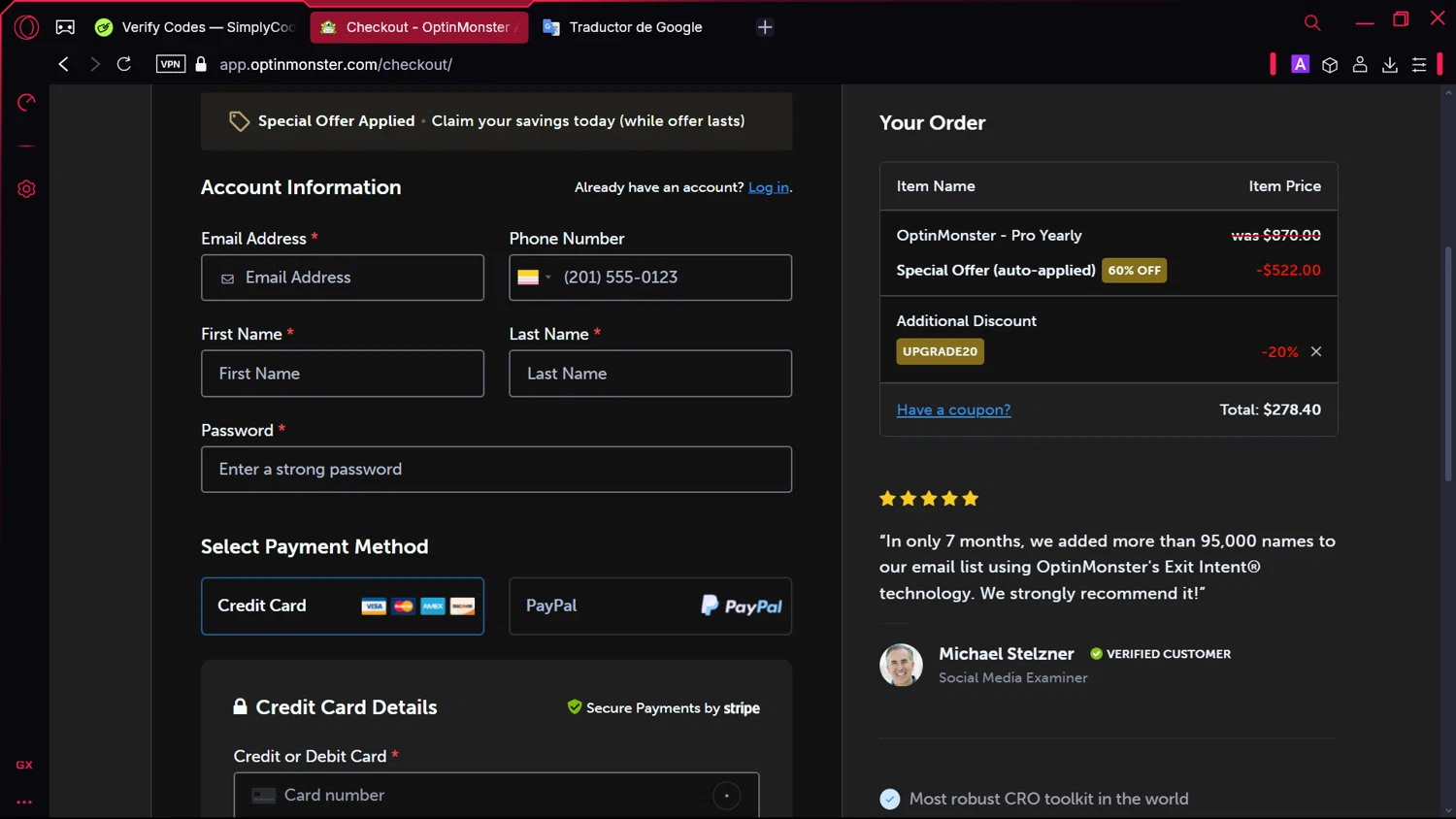Click Social Media Examiner text

point(1012,678)
